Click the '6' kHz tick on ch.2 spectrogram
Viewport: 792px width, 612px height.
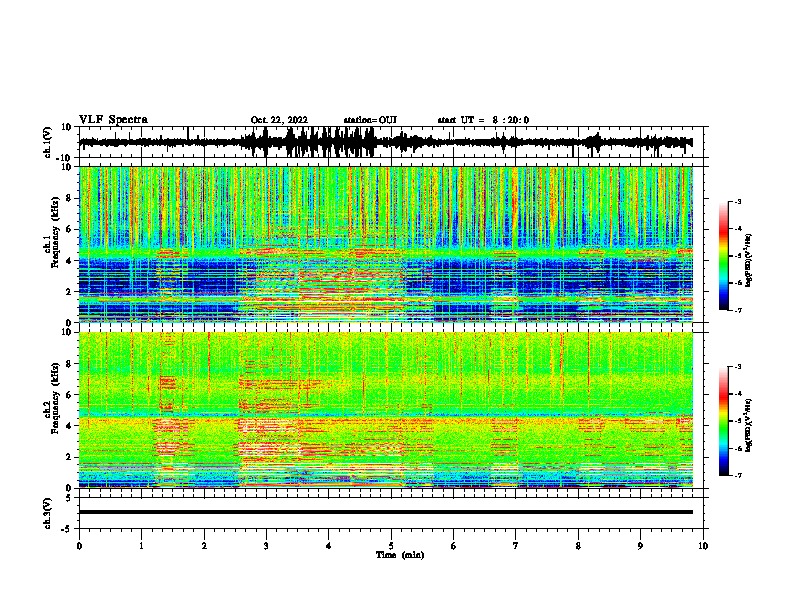(70, 395)
